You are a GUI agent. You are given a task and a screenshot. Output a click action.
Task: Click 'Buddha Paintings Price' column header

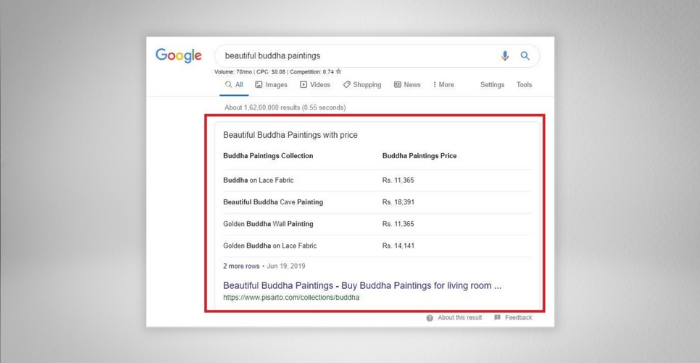tap(419, 156)
